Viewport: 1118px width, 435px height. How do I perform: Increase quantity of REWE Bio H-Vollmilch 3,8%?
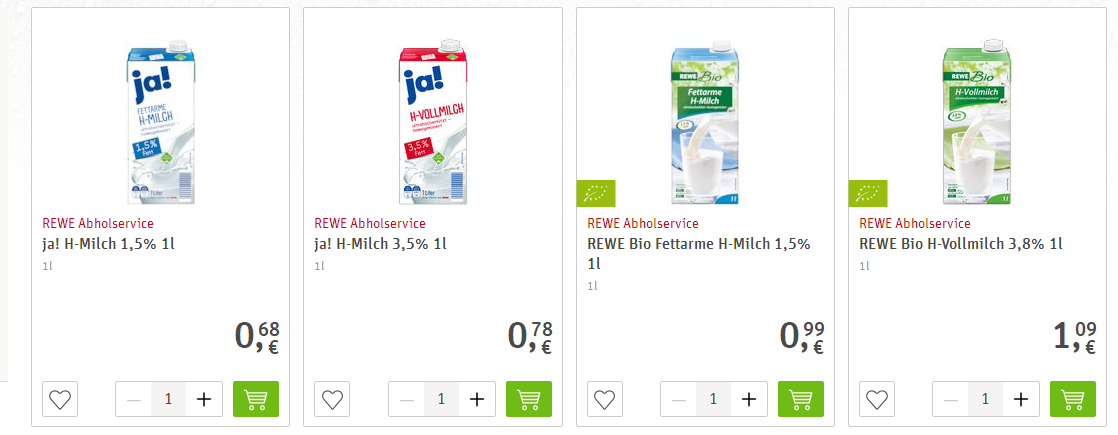tap(1021, 399)
